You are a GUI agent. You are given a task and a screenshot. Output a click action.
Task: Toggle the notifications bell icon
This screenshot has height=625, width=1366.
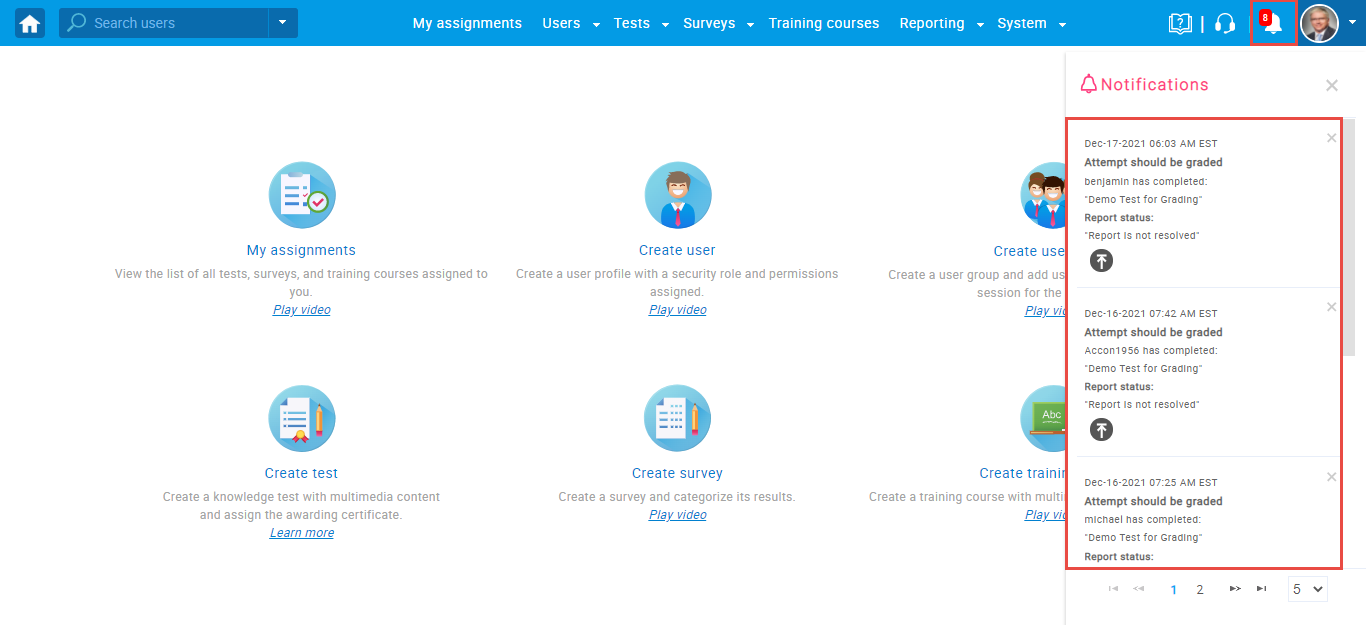click(x=1273, y=23)
